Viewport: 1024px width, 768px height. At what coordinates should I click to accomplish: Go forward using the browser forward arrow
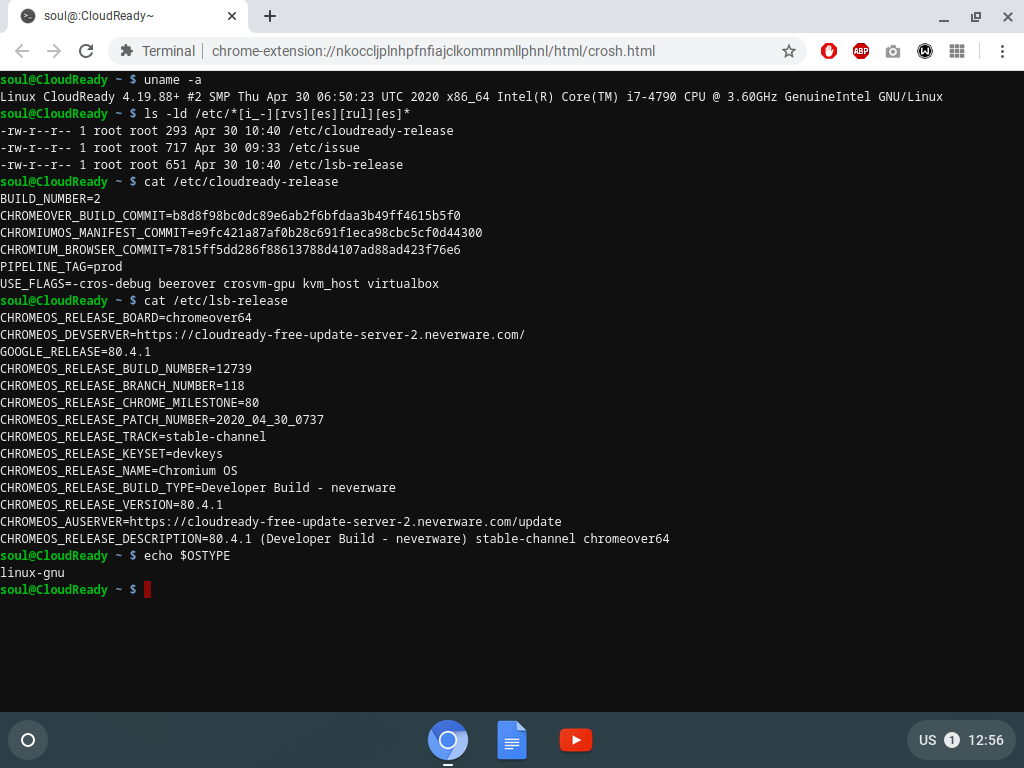pyautogui.click(x=54, y=51)
